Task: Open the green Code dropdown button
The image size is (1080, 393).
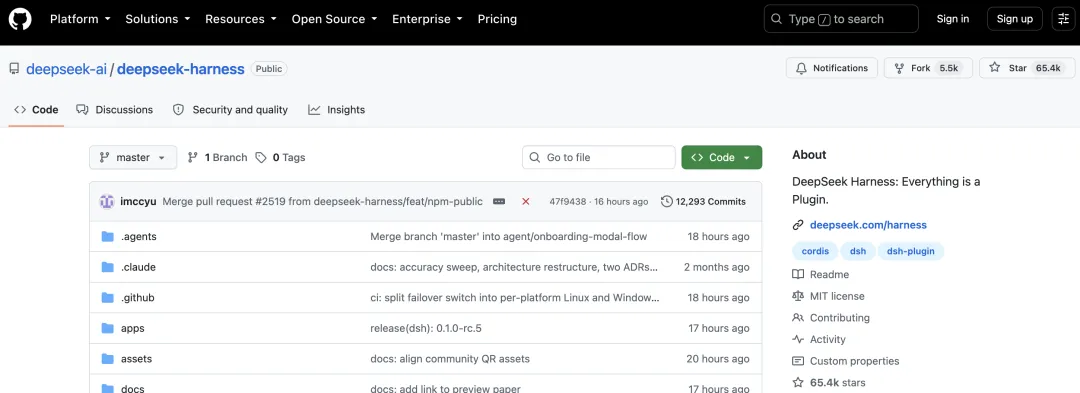Action: tap(722, 158)
